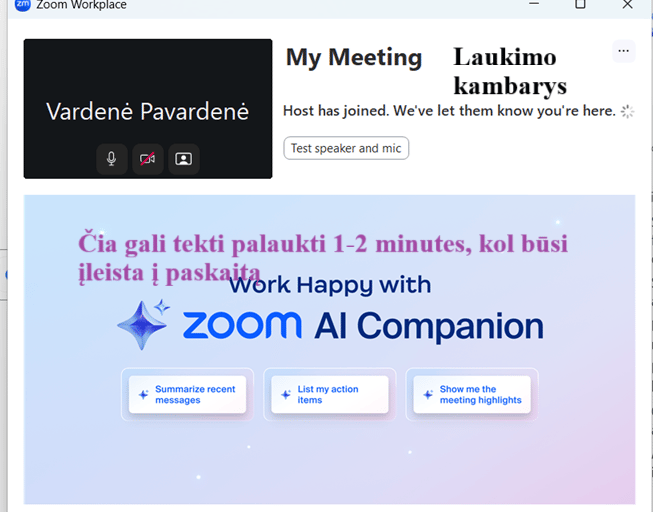Click the sparkle icon on highlights card
The width and height of the screenshot is (653, 512).
pos(428,395)
